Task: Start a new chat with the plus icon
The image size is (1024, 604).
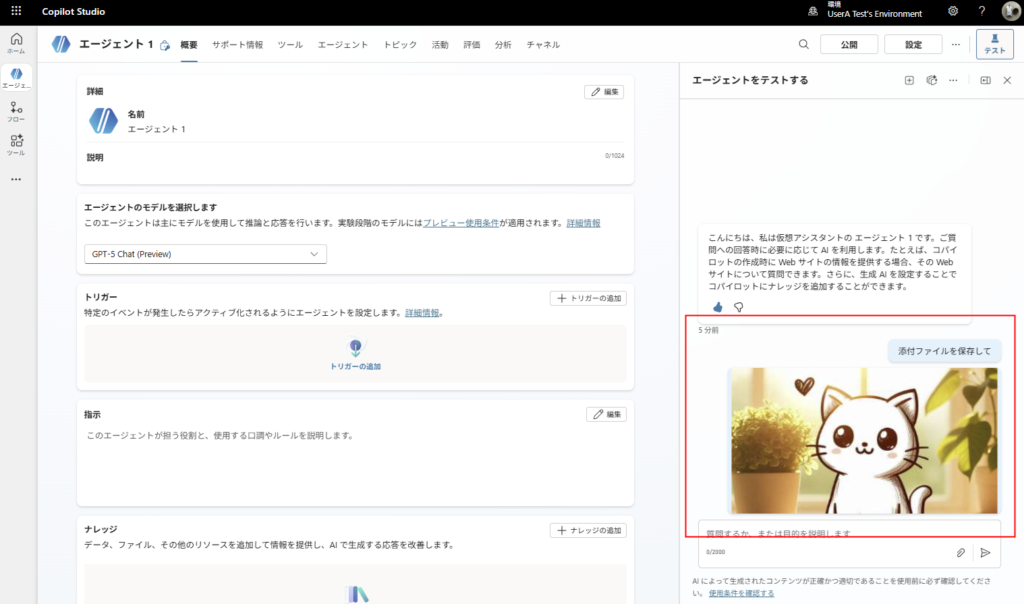Action: point(908,80)
